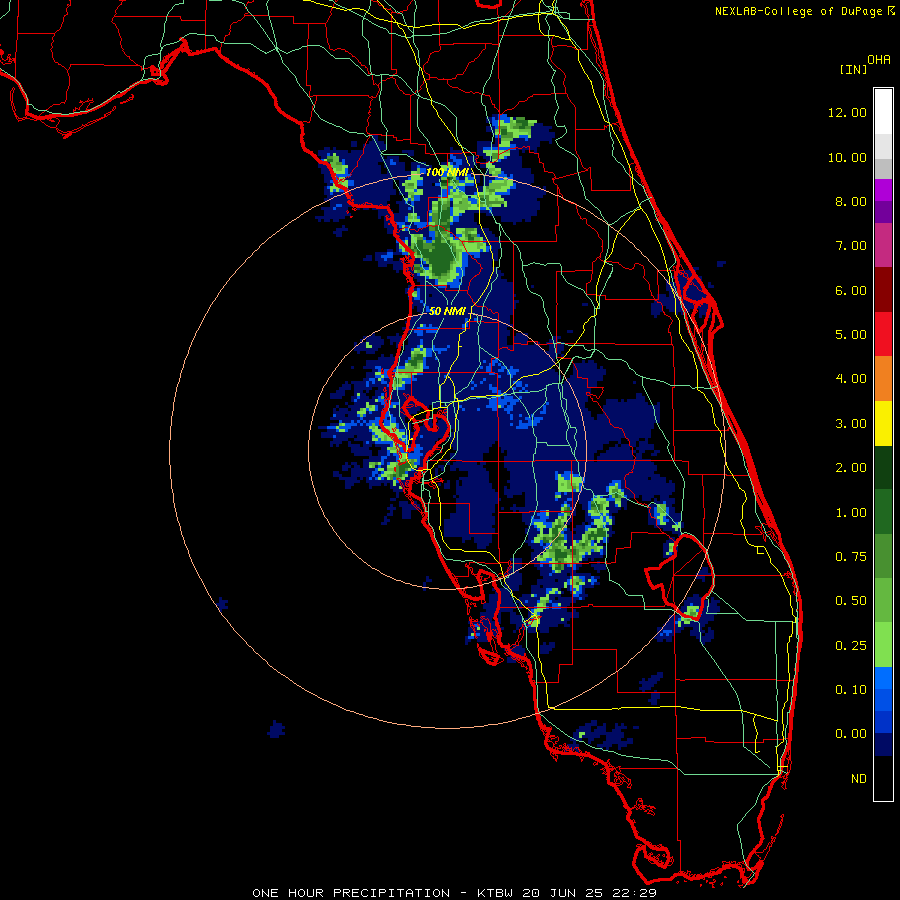Pick the dark maroon swatch in the scale
The image size is (900, 900).
[x=883, y=290]
